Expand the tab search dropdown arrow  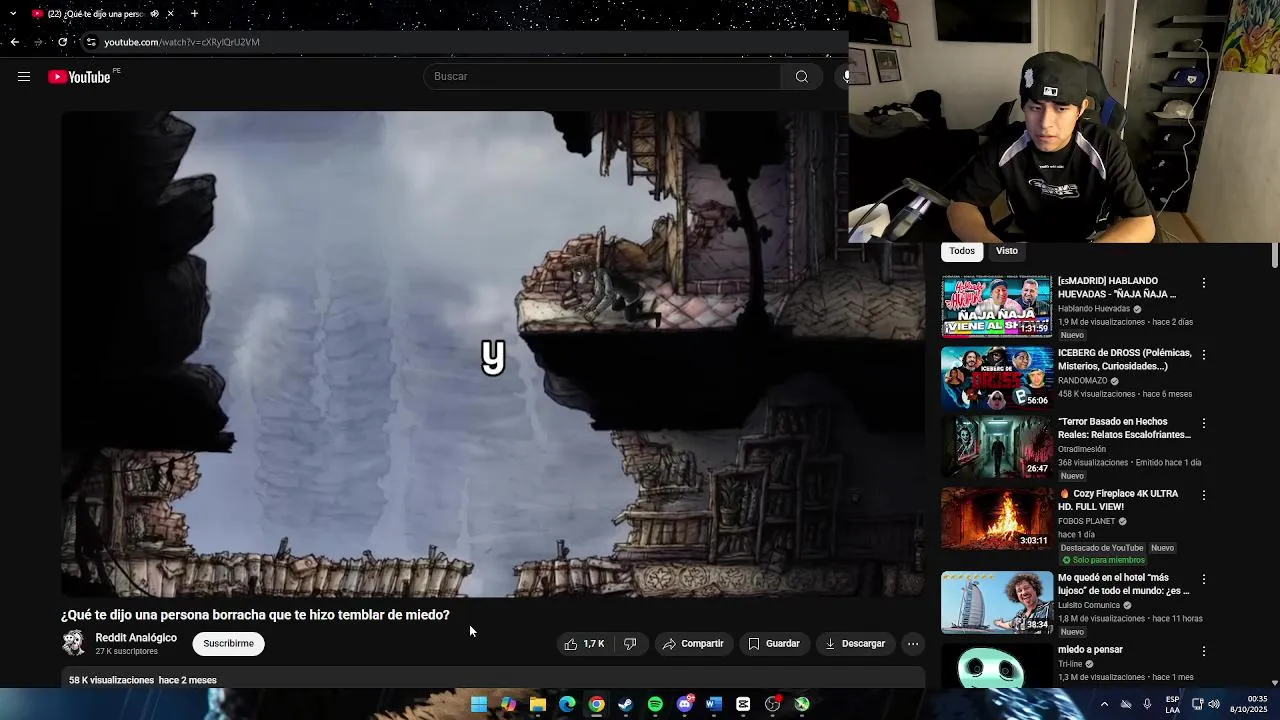12,14
